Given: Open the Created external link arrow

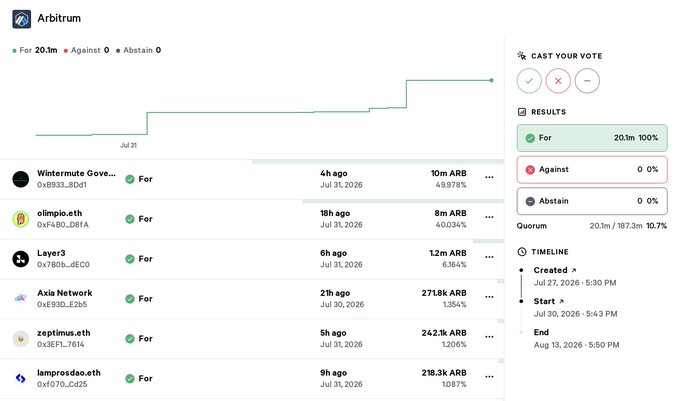Looking at the screenshot, I should tap(574, 270).
